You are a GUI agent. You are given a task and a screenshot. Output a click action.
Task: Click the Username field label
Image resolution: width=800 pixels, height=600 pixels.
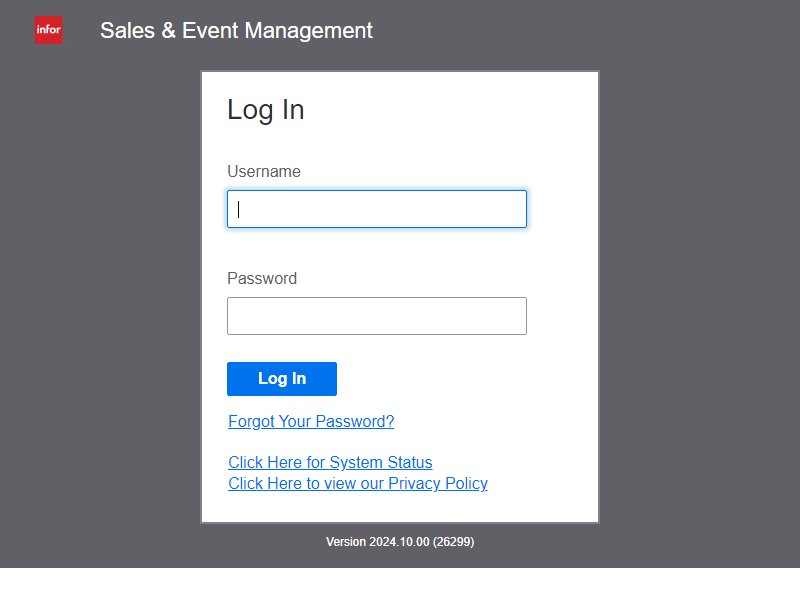(264, 171)
